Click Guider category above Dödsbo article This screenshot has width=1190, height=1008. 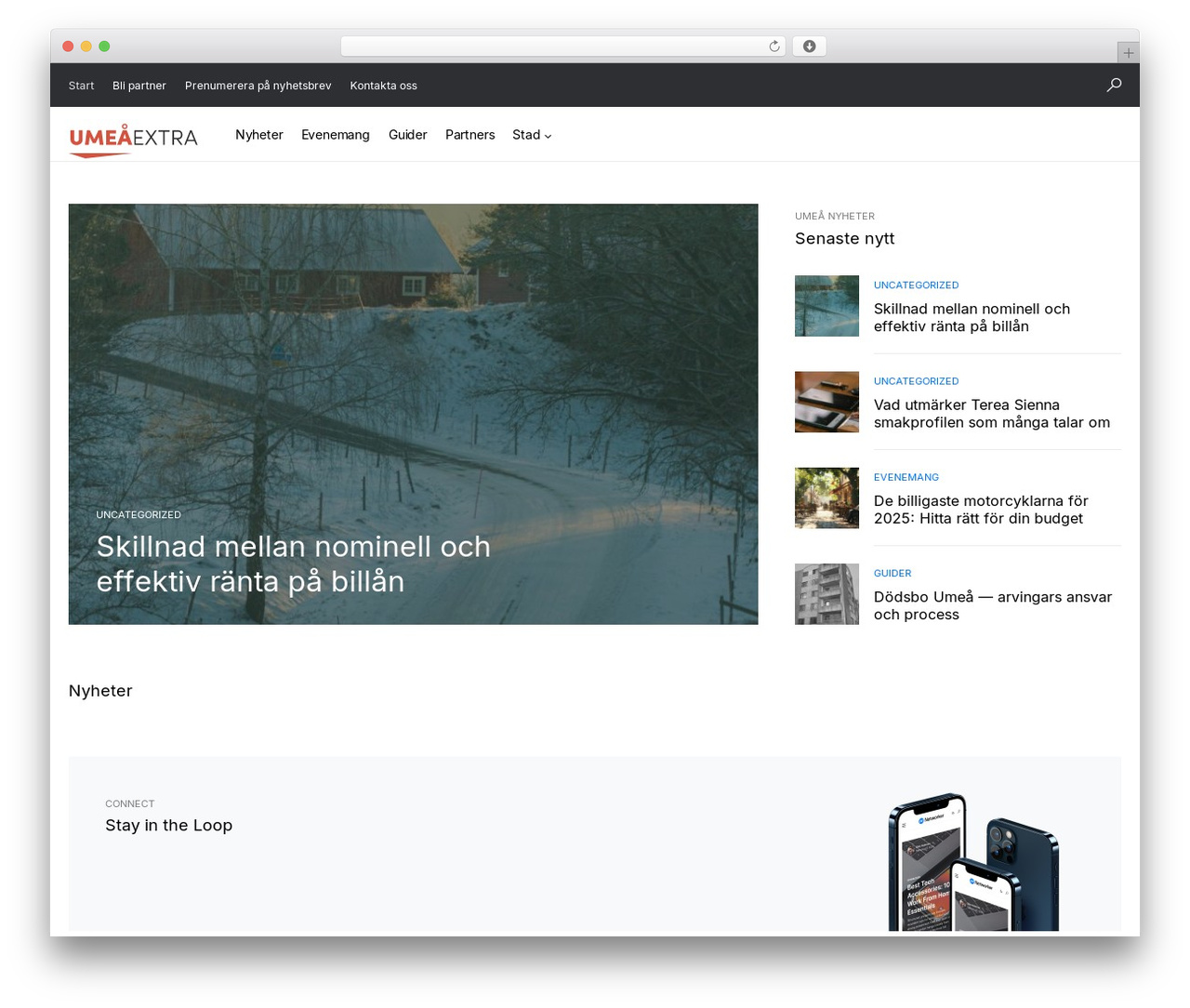click(x=892, y=573)
